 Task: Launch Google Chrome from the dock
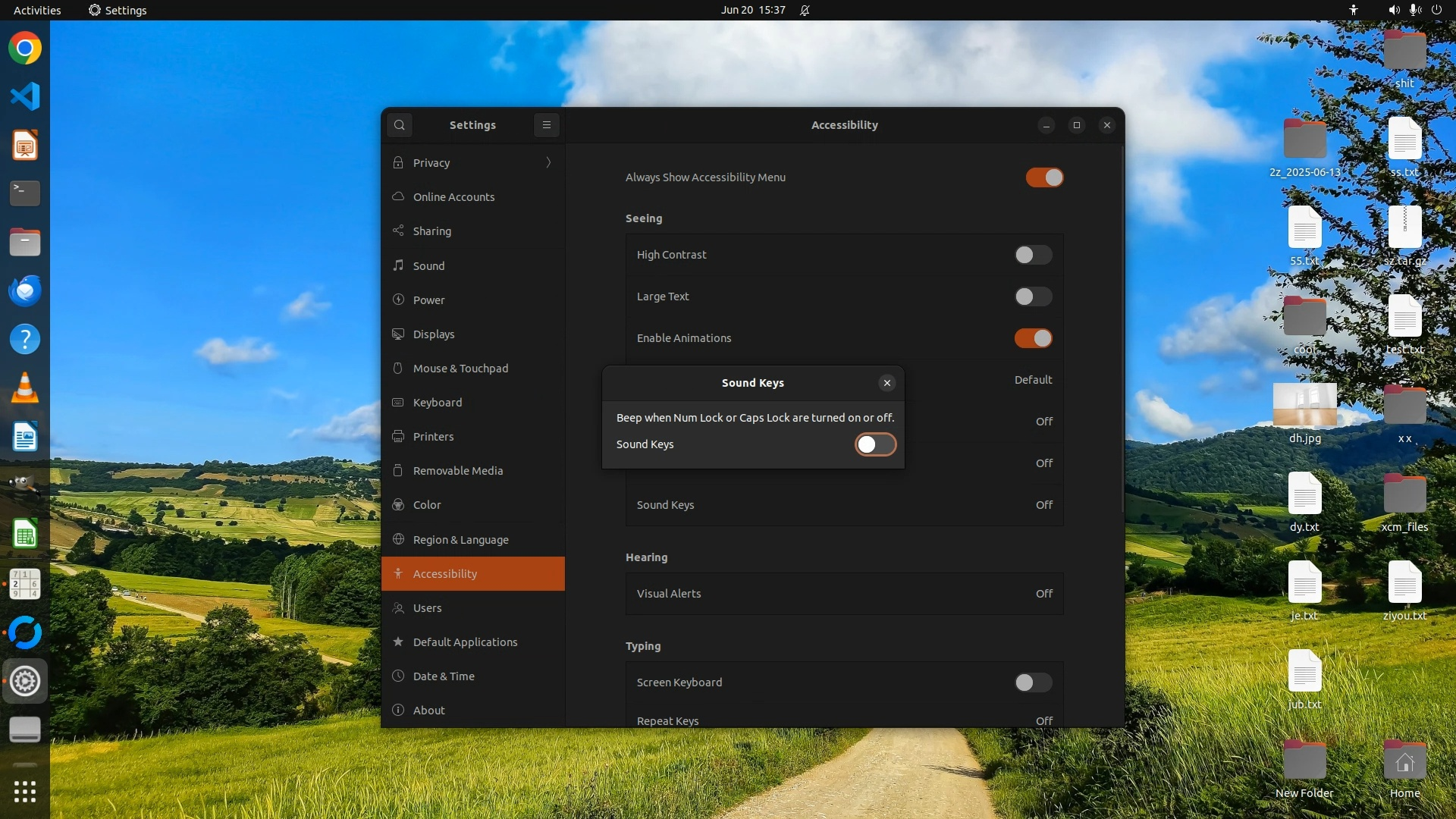click(x=25, y=49)
